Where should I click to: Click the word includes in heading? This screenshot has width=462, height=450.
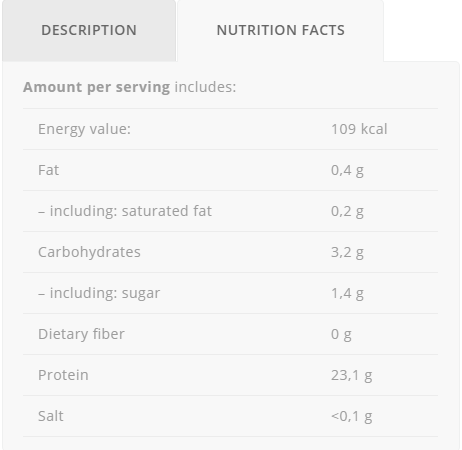click(205, 87)
